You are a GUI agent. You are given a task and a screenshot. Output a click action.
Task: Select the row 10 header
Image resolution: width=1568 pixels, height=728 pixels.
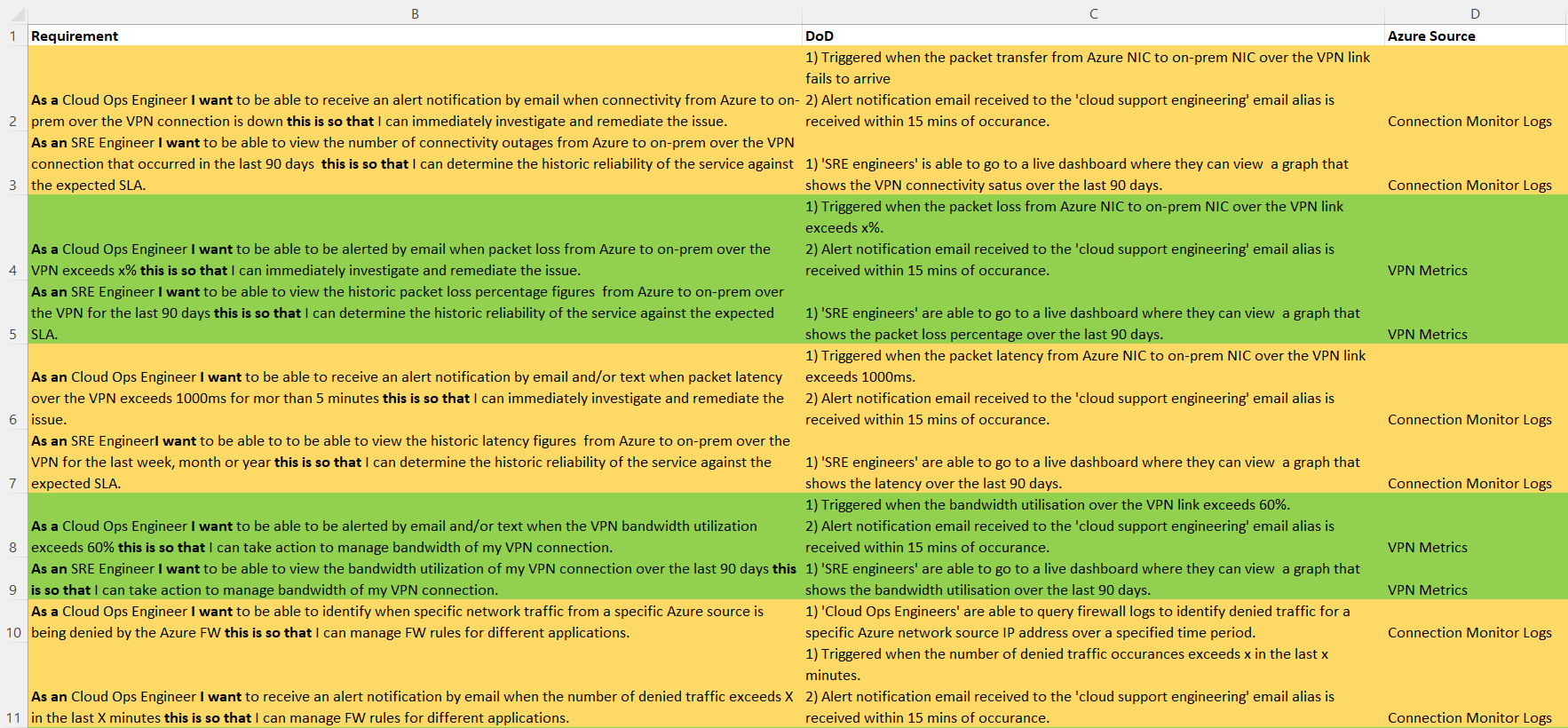(x=13, y=632)
